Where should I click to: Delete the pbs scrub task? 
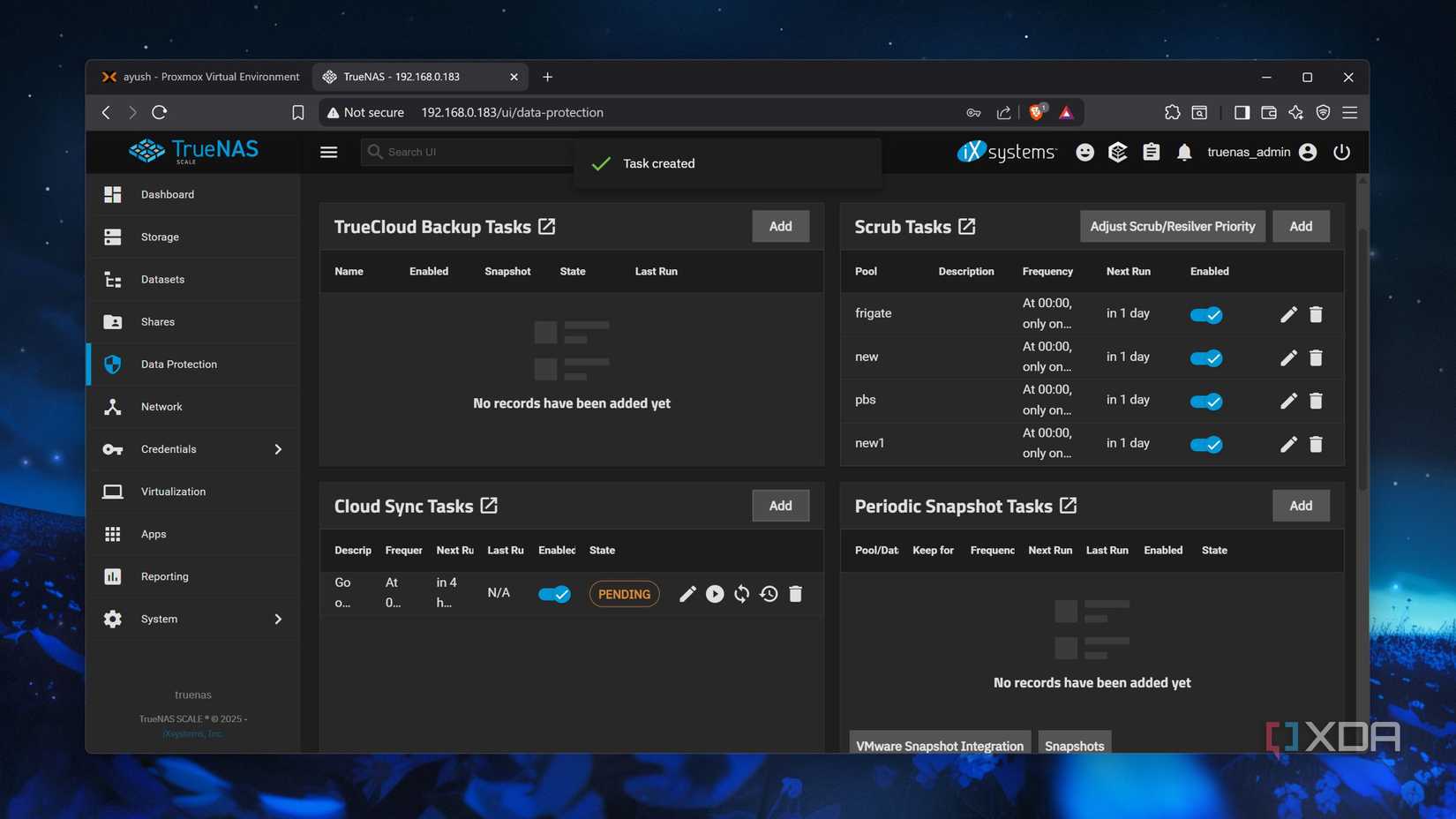click(x=1316, y=401)
